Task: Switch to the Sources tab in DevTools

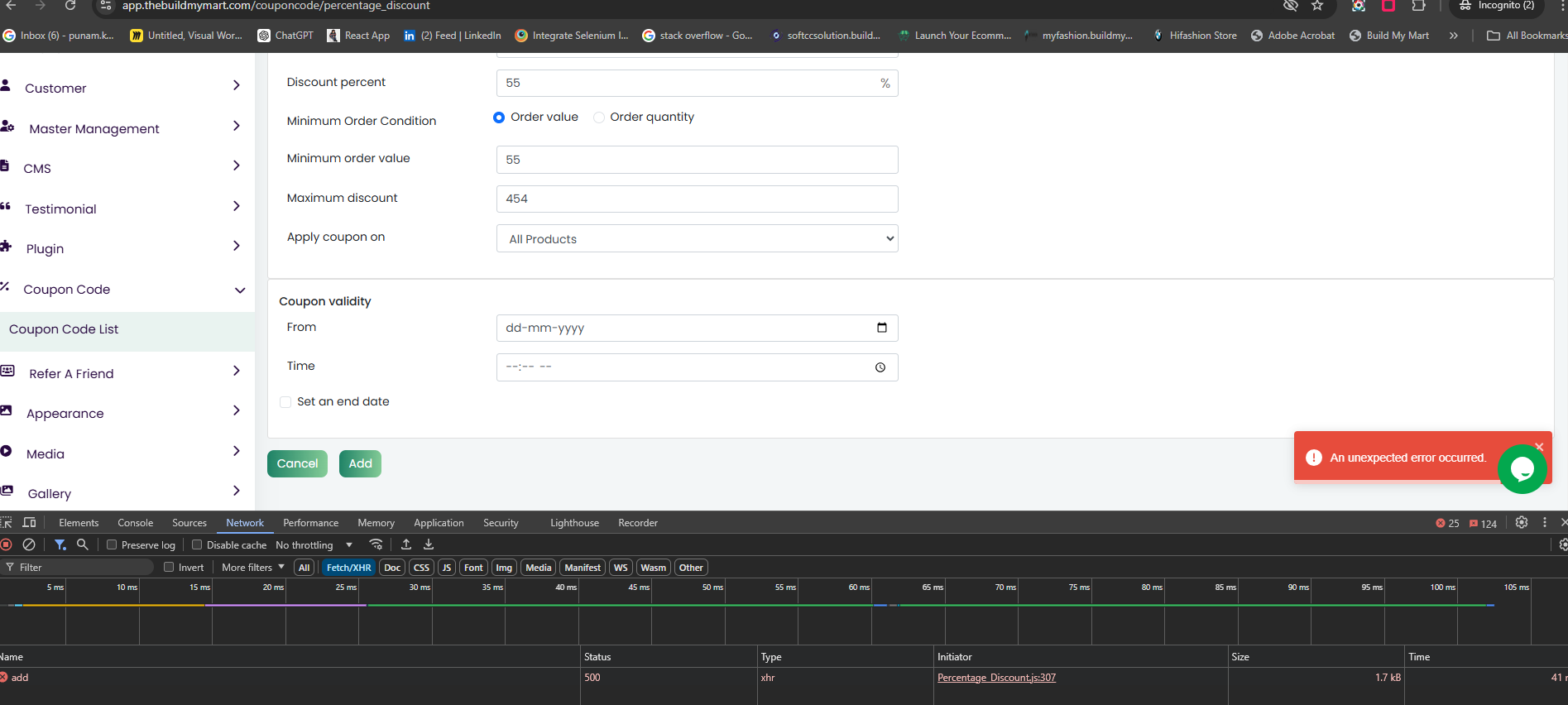Action: pyautogui.click(x=189, y=523)
